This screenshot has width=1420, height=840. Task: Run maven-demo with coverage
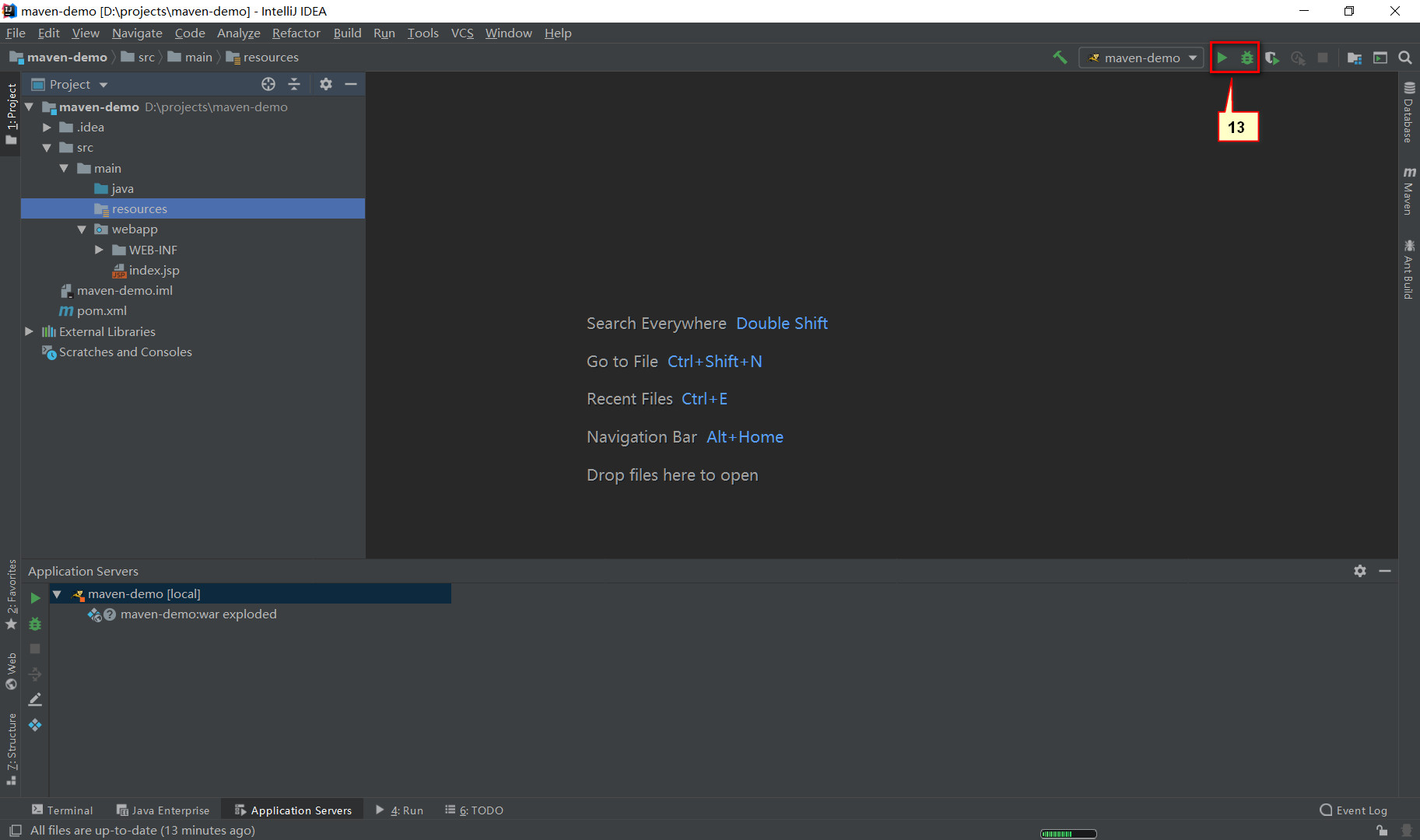click(1272, 58)
